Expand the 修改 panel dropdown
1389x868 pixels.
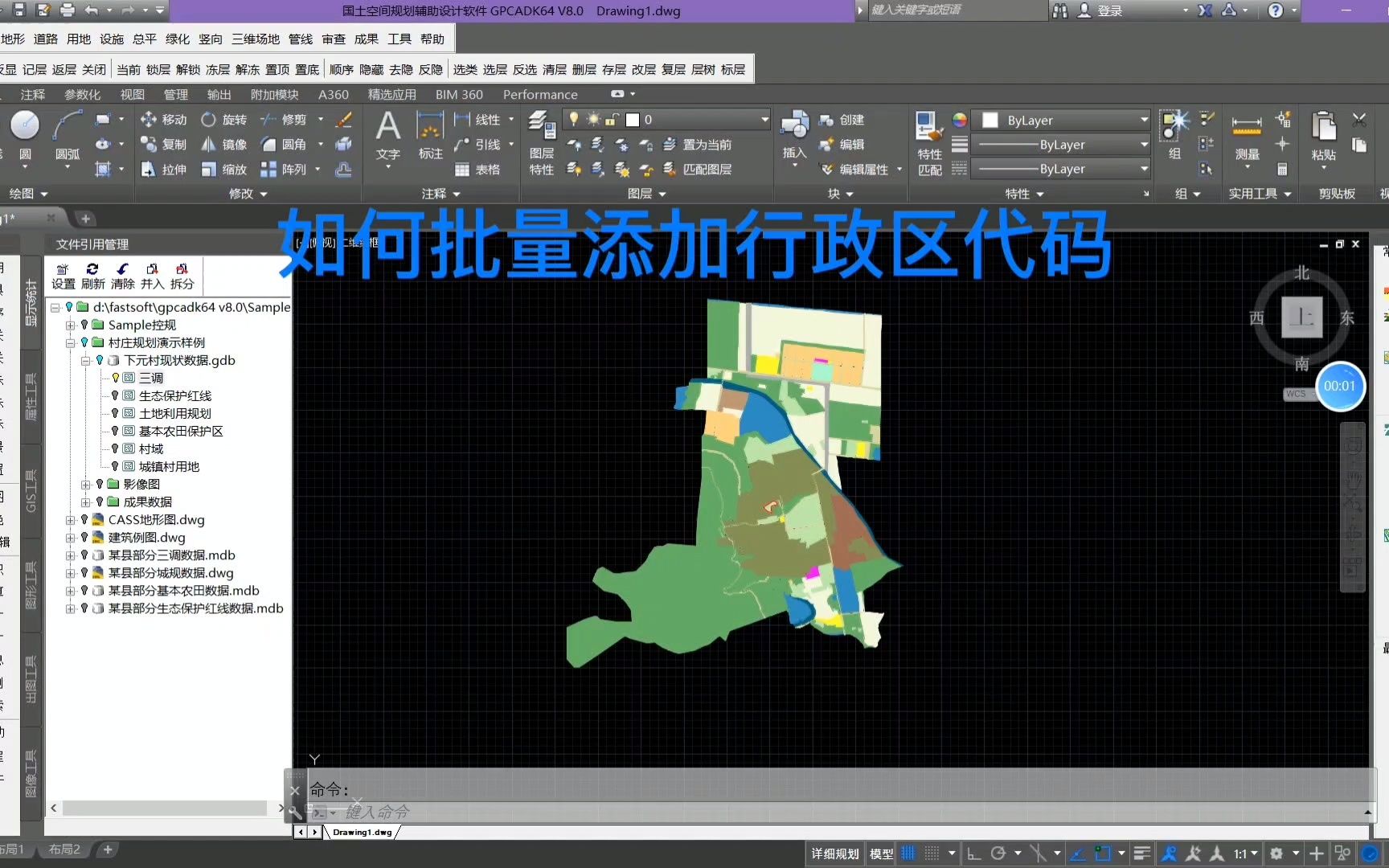click(248, 194)
